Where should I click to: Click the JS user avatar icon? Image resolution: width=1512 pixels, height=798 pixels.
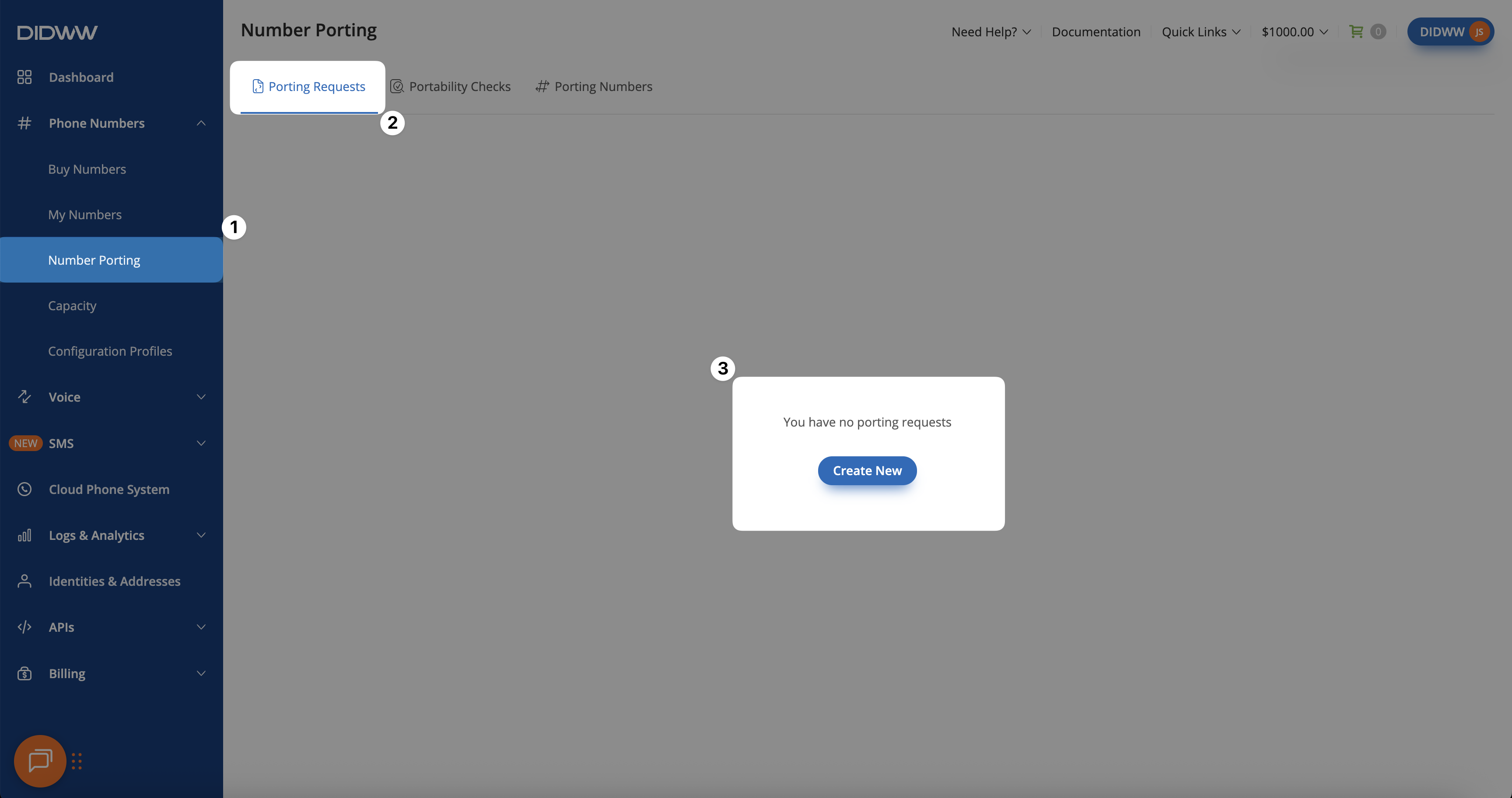[x=1479, y=31]
